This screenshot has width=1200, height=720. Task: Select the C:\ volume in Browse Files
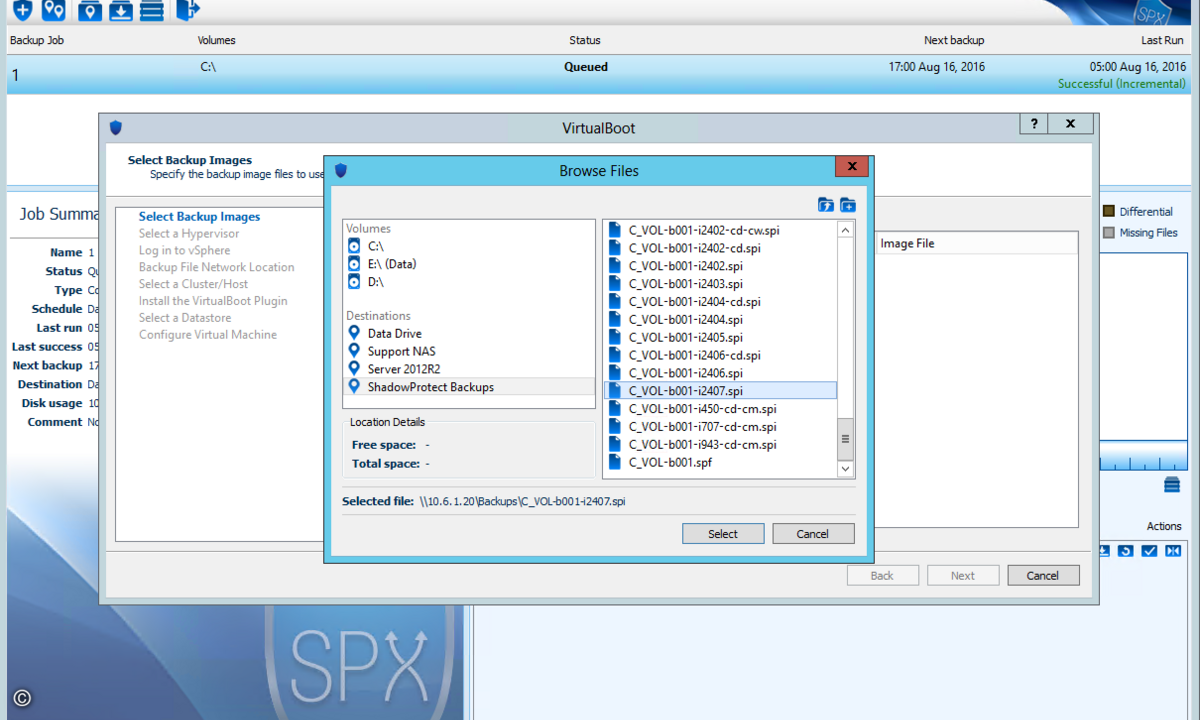[x=376, y=246]
